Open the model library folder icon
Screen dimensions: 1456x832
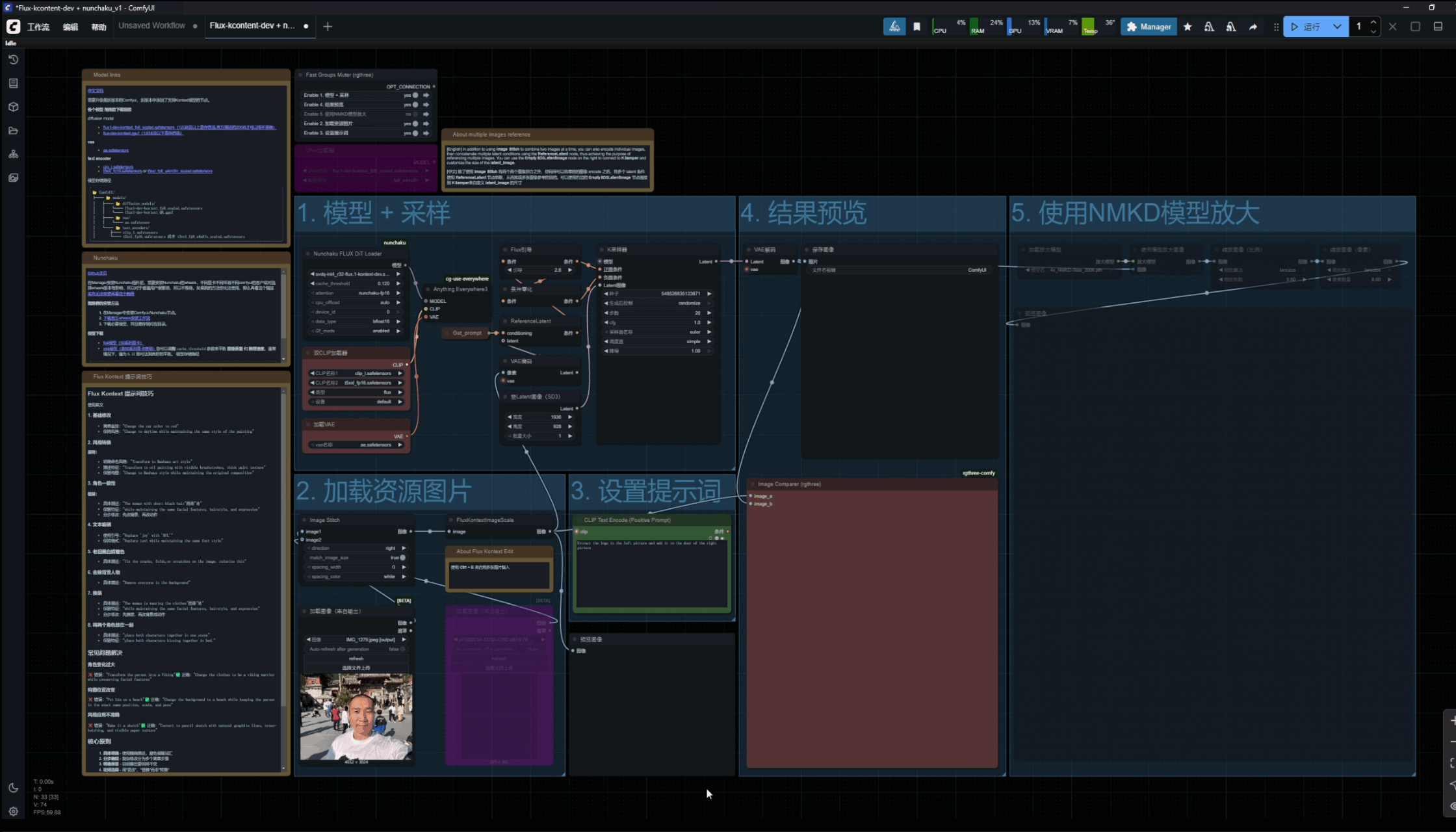[13, 131]
